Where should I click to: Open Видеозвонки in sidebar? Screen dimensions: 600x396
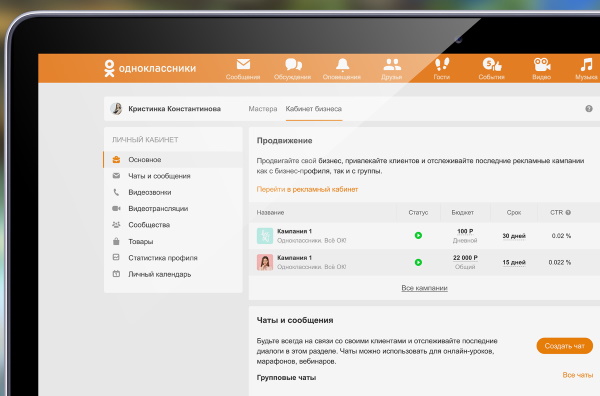point(150,192)
